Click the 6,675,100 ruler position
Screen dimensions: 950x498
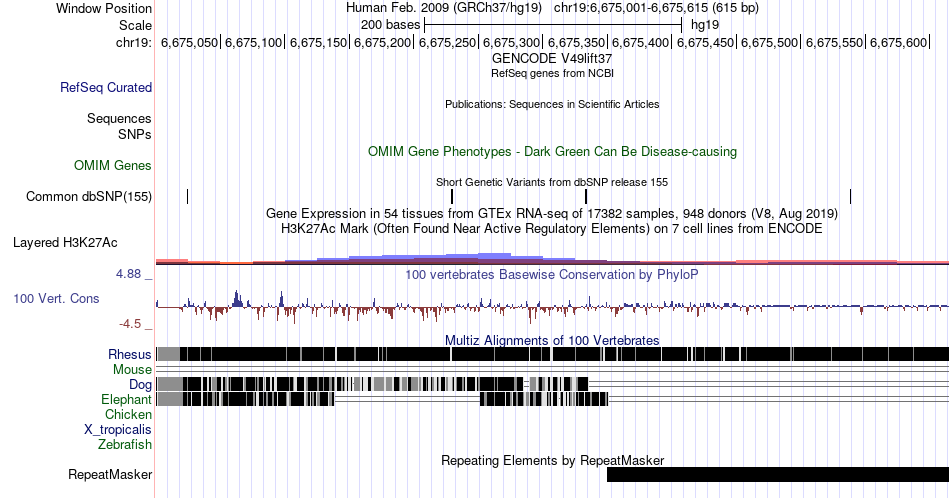254,42
